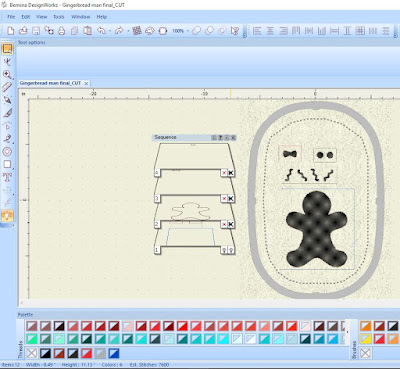
Task: Click the Save icon in toolbar
Action: [36, 31]
